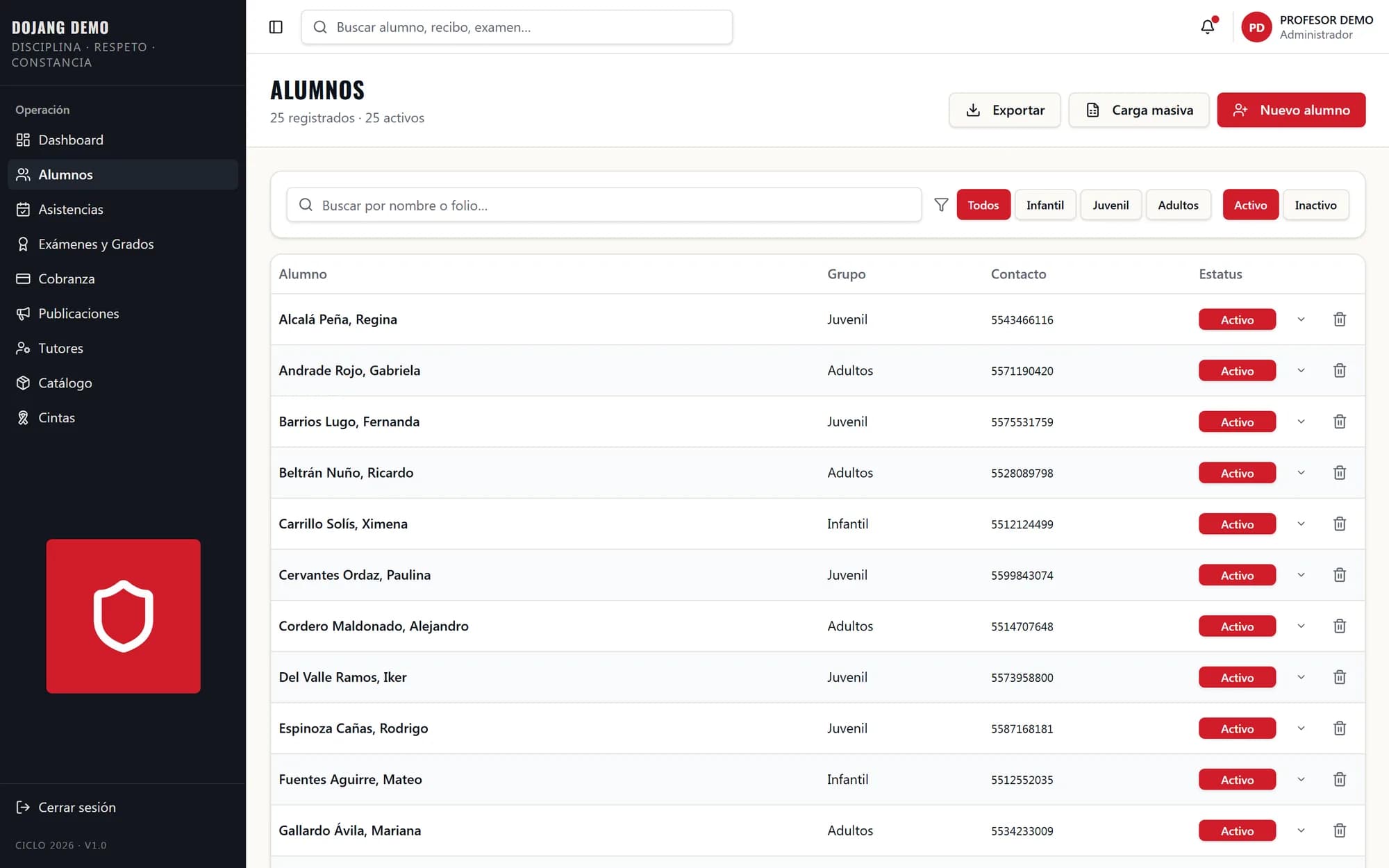
Task: Filter students by Adultos group
Action: coord(1178,205)
